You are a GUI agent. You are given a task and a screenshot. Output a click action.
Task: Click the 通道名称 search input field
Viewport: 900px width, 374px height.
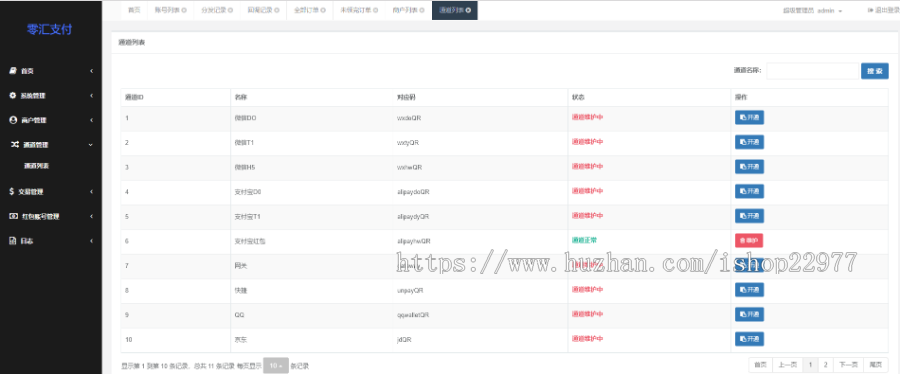coord(812,71)
